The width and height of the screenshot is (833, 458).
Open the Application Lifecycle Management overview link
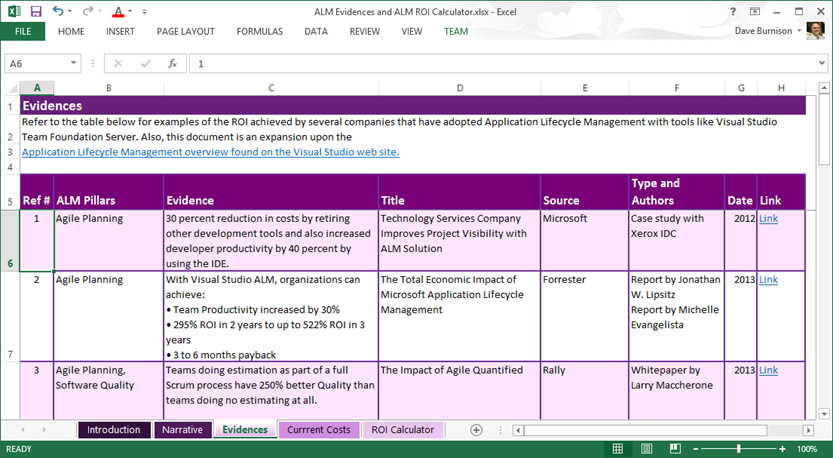(210, 152)
